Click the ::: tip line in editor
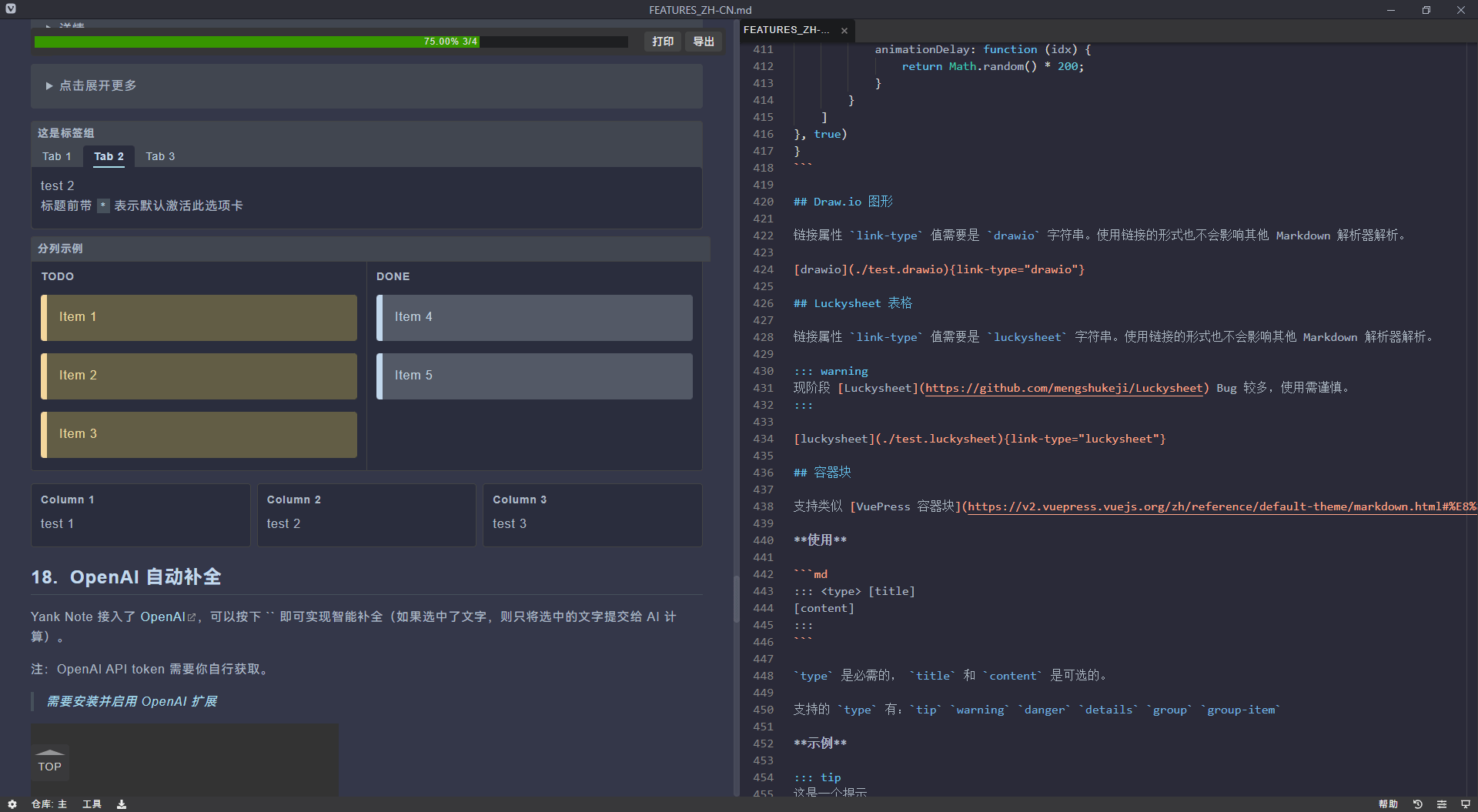The image size is (1478, 812). tap(818, 777)
